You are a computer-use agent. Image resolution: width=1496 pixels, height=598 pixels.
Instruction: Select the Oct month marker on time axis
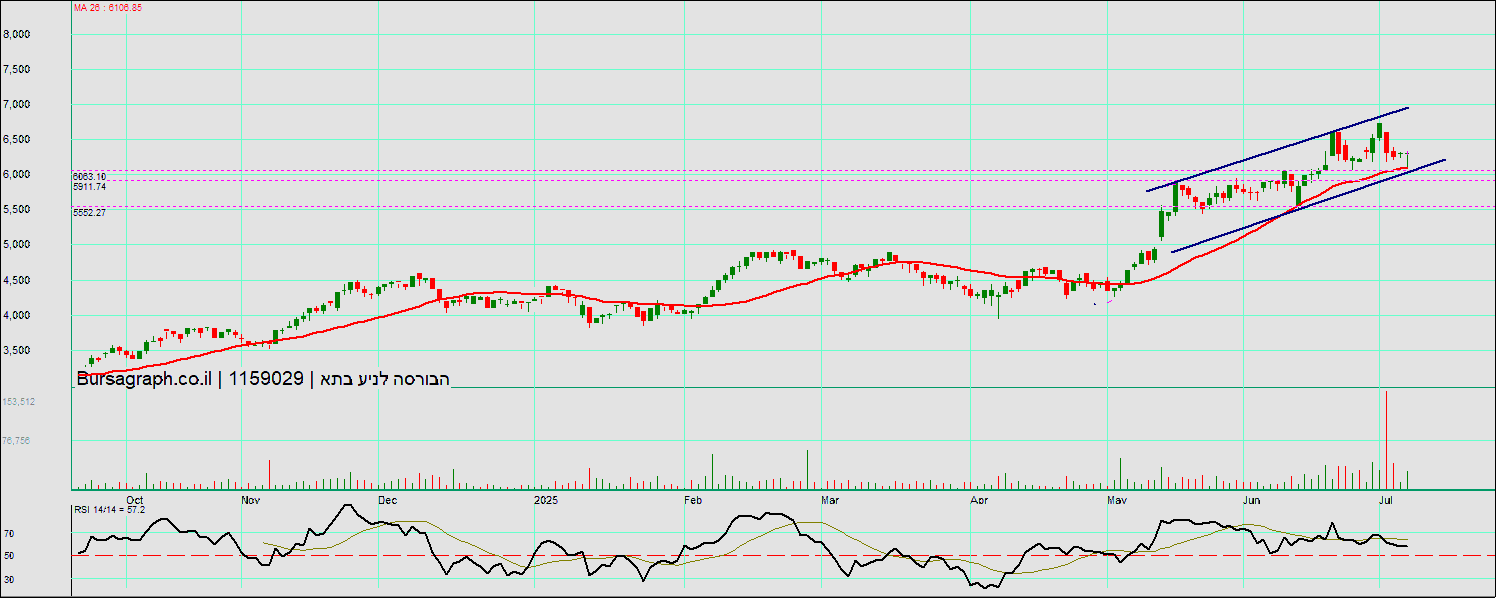tap(136, 498)
